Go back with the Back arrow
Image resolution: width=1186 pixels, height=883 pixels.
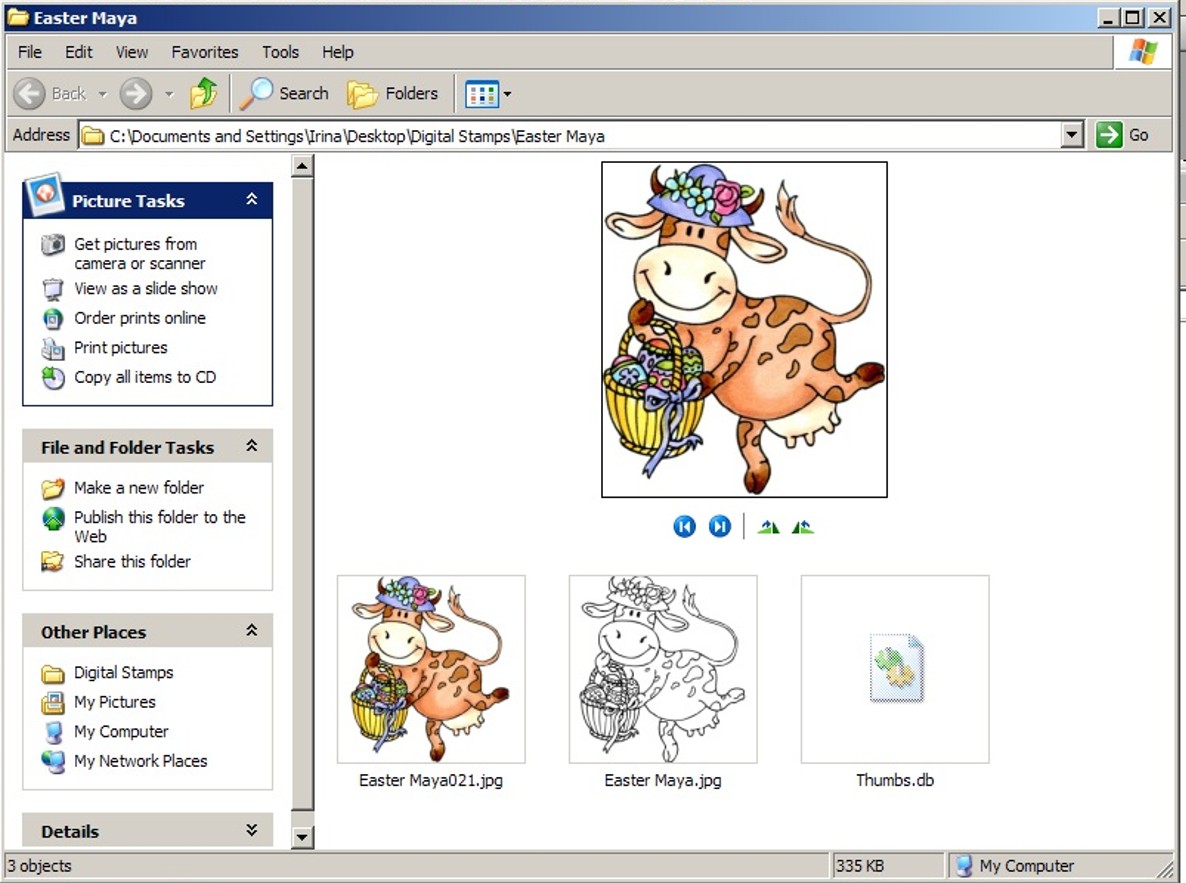click(30, 94)
